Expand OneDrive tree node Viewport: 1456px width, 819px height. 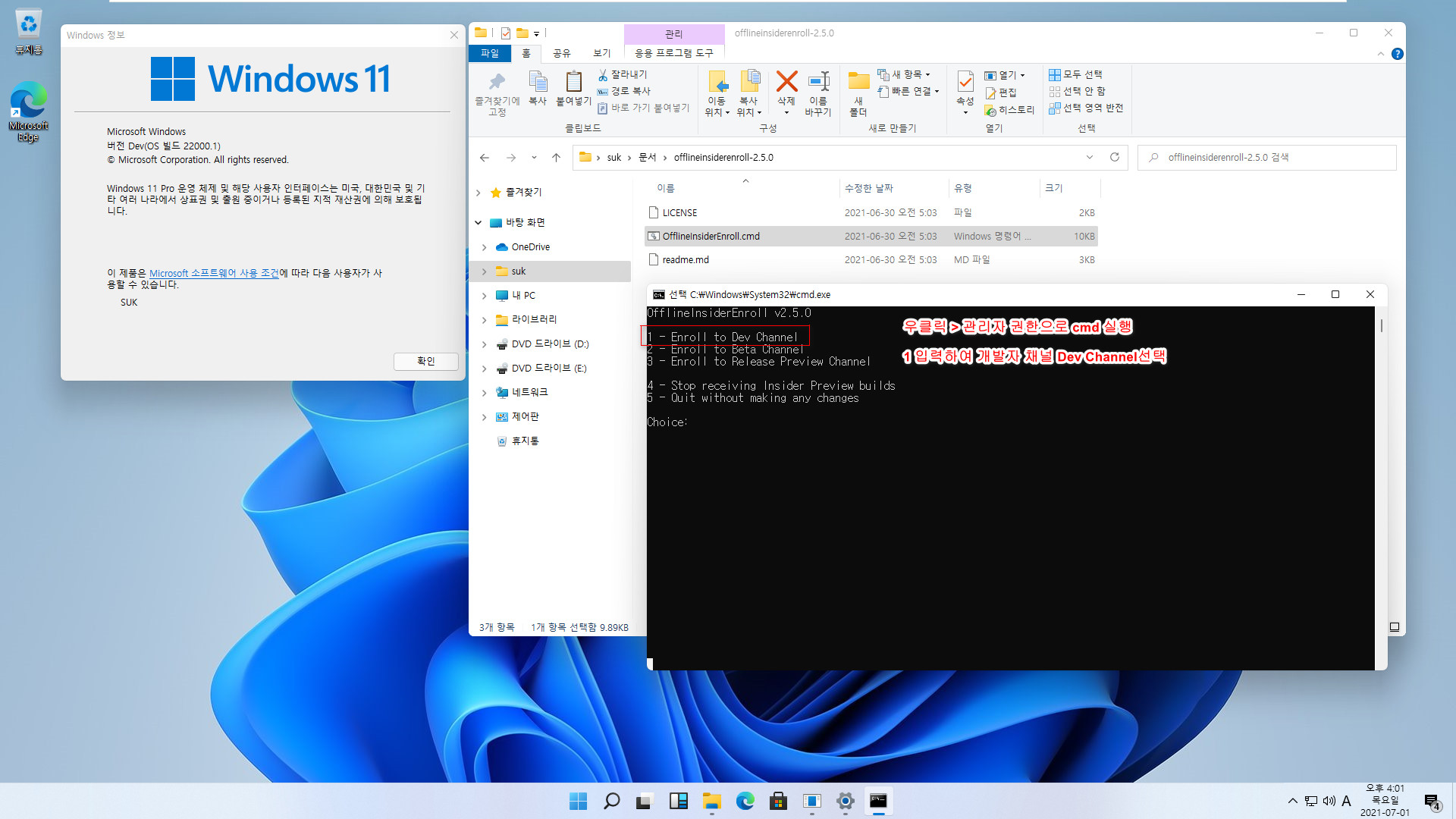click(484, 247)
